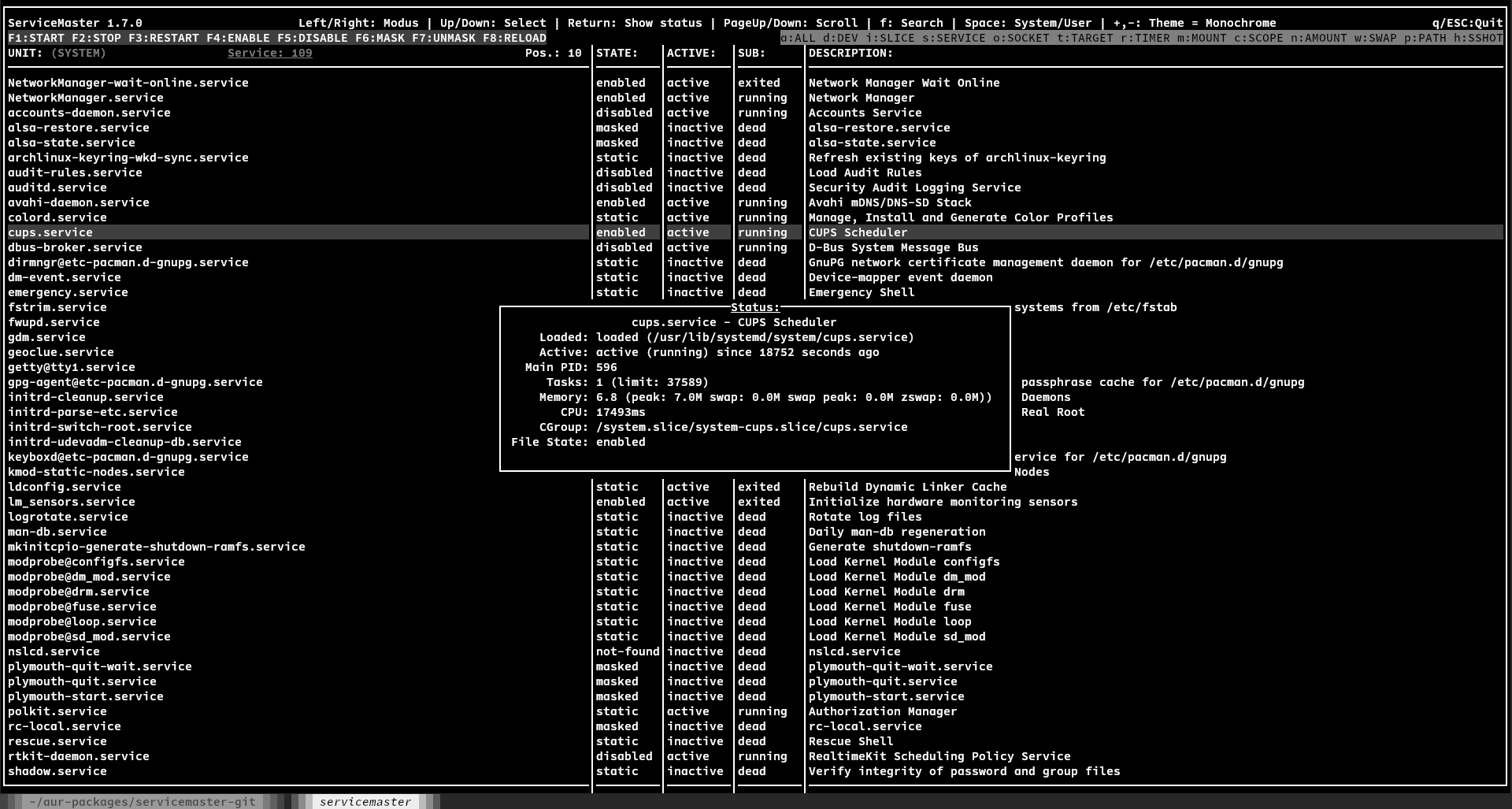Click the q/ESC:Quit label

(x=1468, y=23)
